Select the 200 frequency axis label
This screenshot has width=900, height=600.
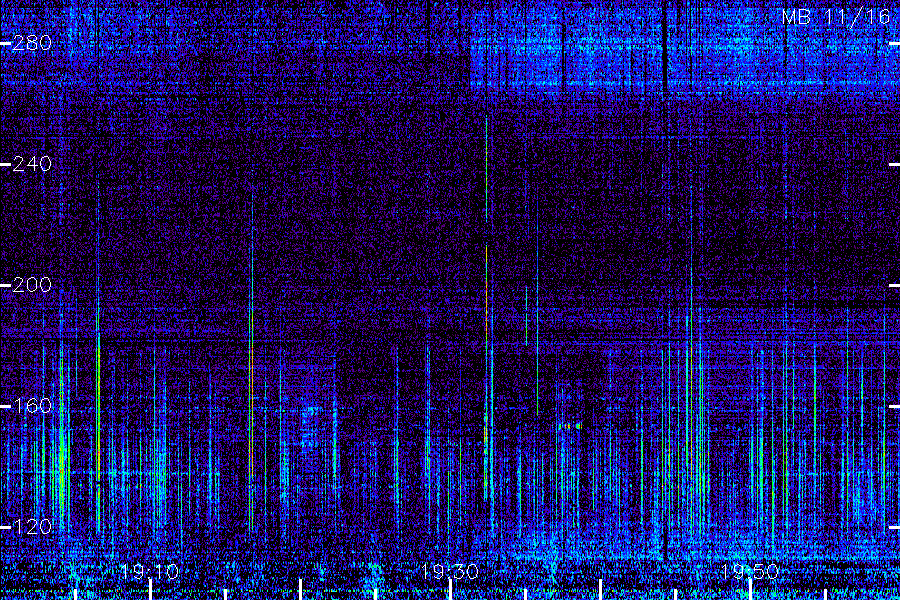(x=32, y=285)
